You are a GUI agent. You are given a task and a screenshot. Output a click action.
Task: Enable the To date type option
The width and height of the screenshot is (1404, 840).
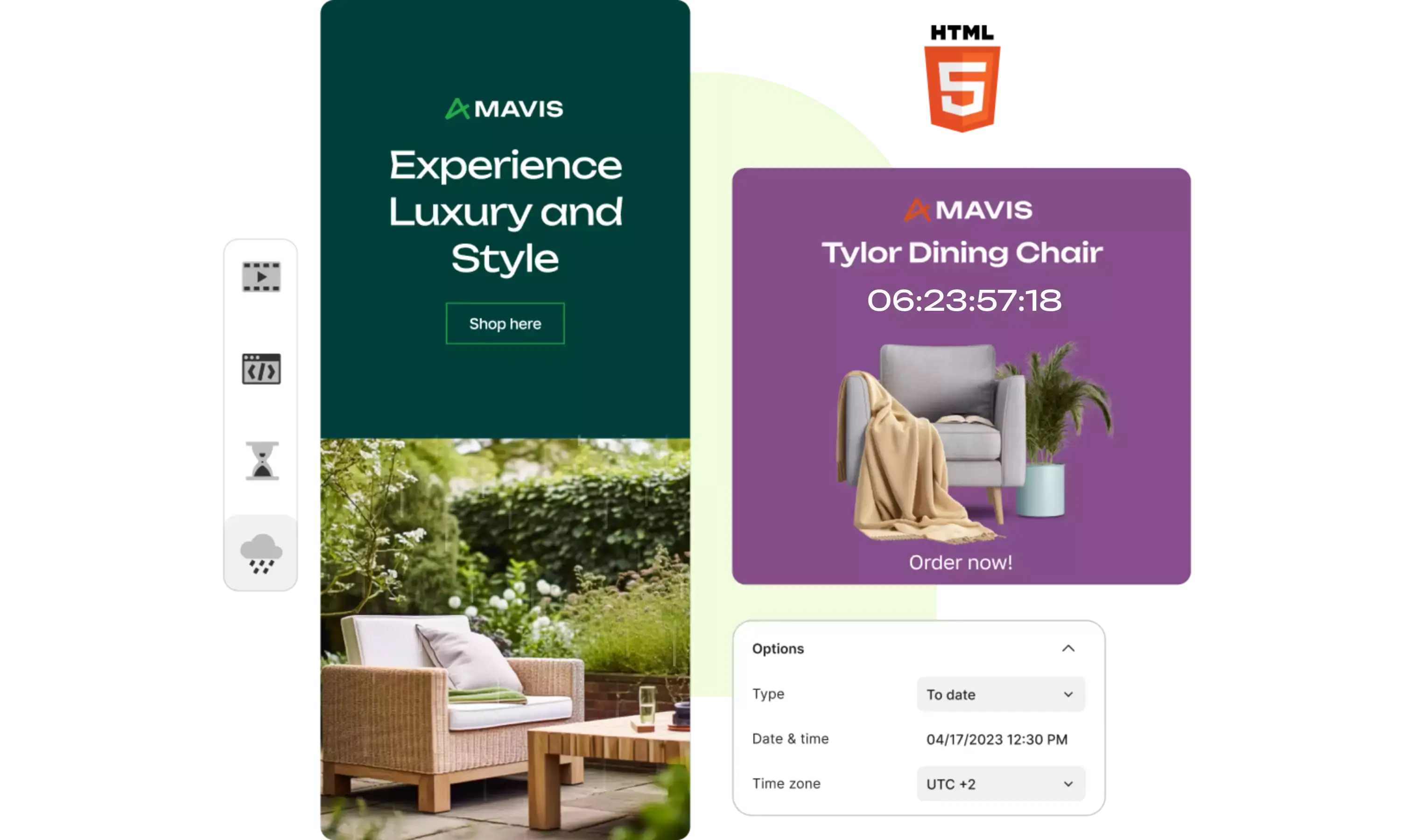[996, 694]
